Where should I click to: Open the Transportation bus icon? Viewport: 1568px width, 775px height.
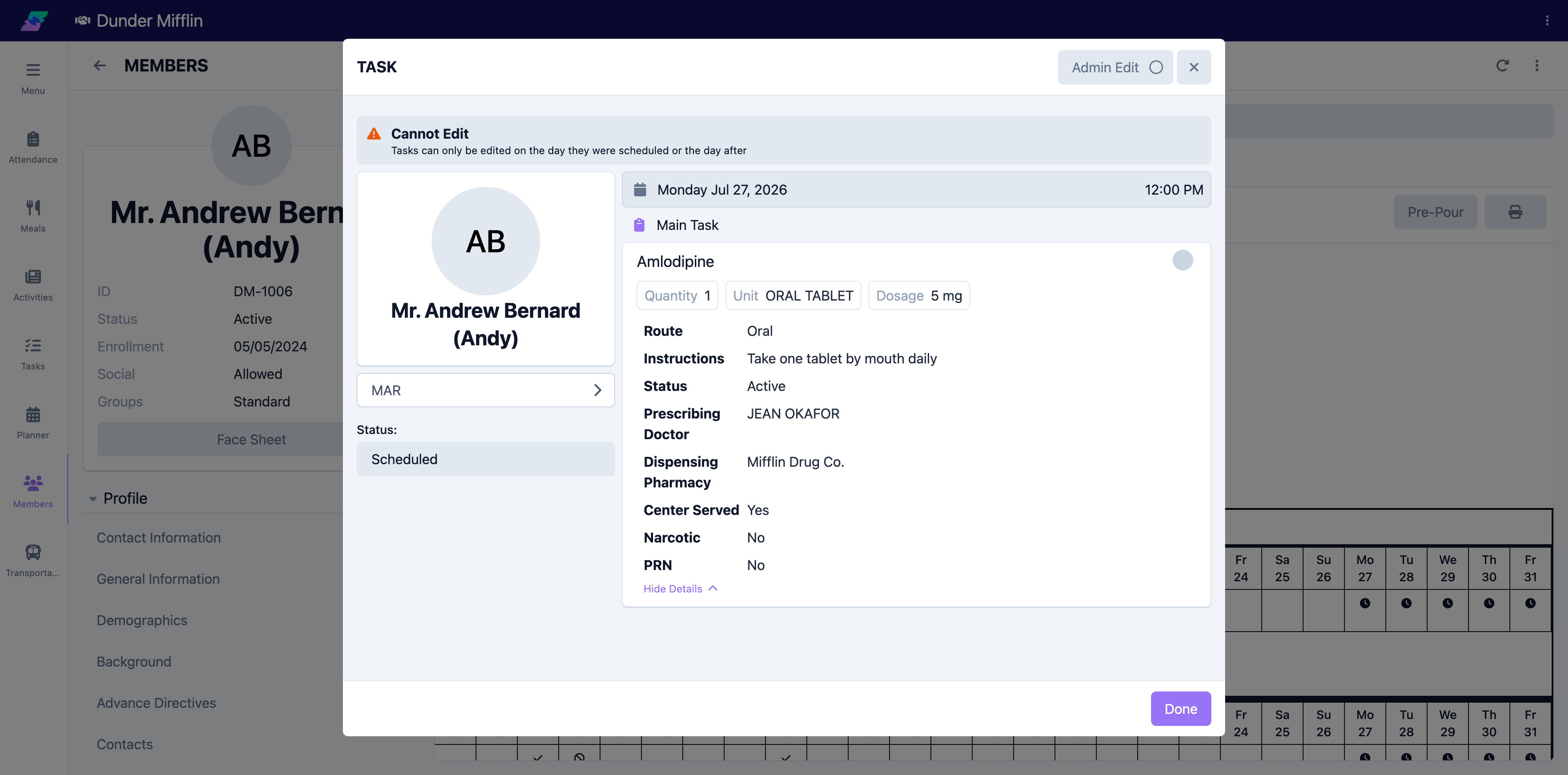(x=33, y=552)
